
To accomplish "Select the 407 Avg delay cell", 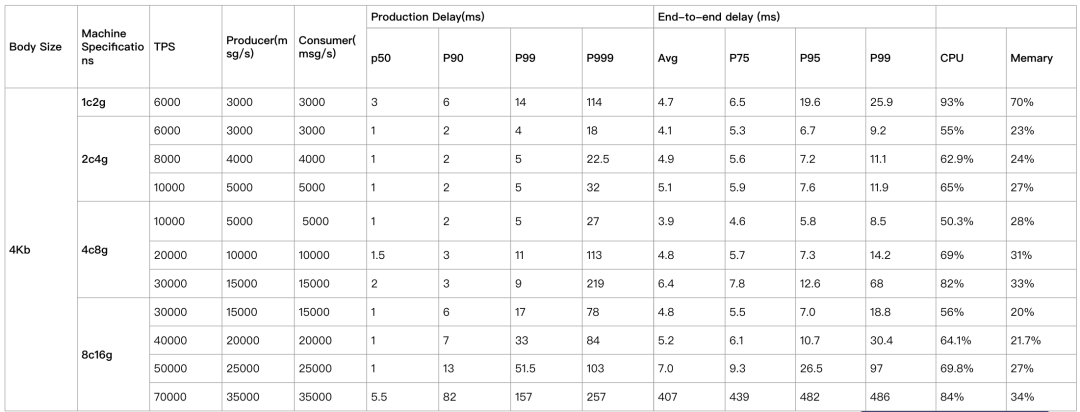I will 689,397.
